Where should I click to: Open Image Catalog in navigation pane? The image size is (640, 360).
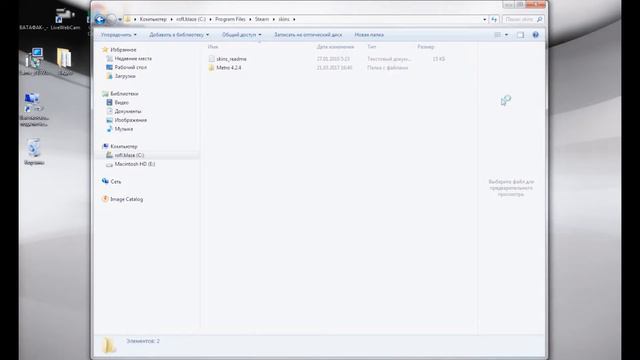[127, 199]
